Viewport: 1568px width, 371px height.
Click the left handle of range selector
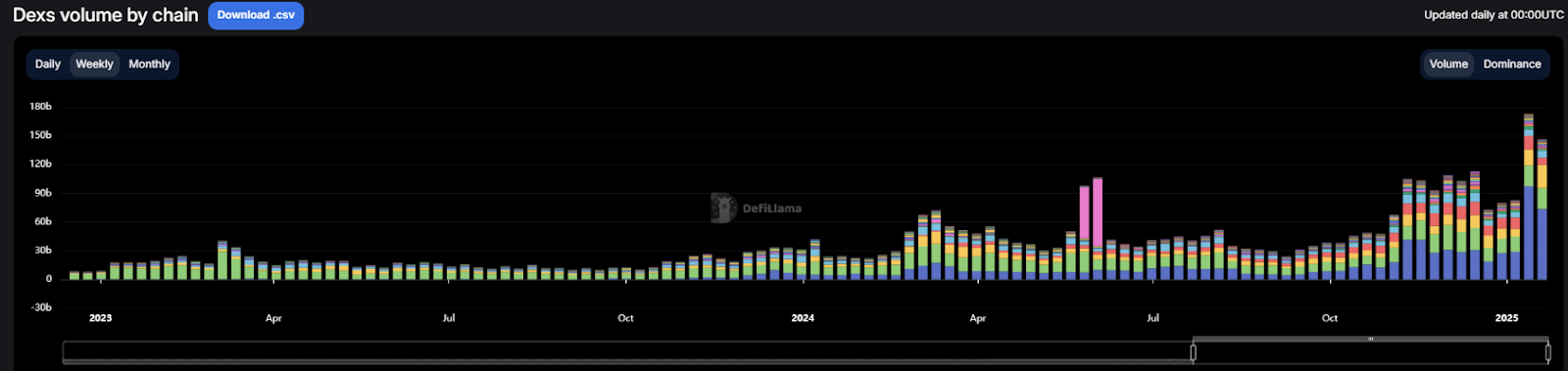tap(1193, 352)
